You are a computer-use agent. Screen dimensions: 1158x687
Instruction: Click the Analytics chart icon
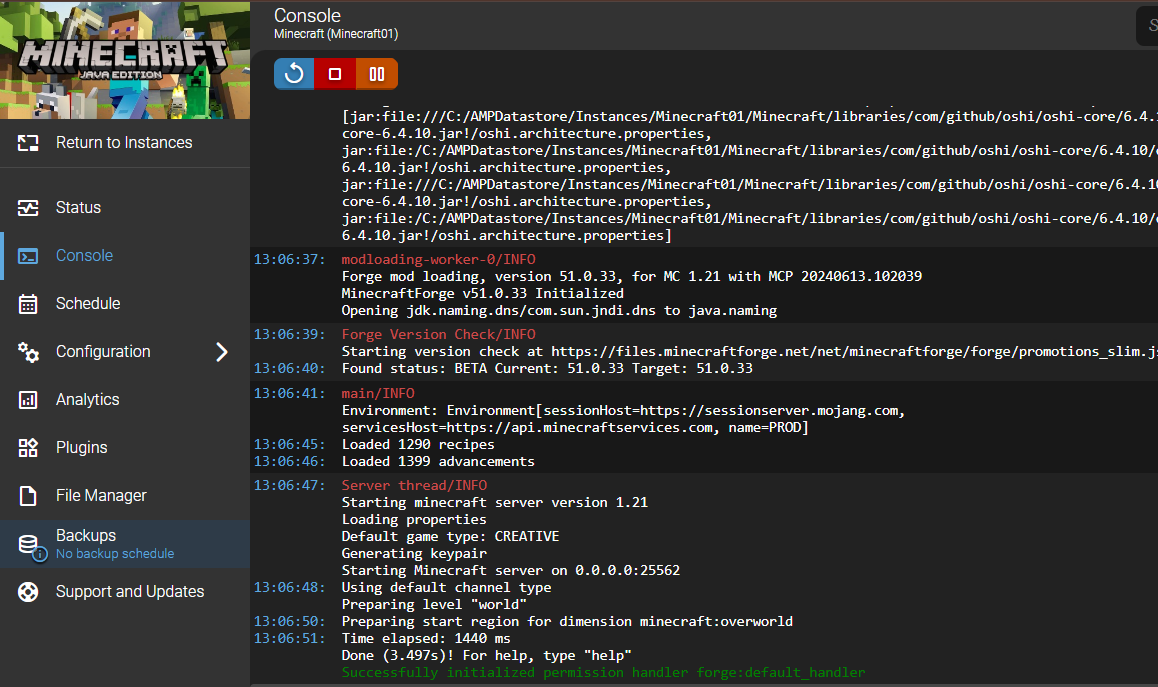(x=28, y=400)
